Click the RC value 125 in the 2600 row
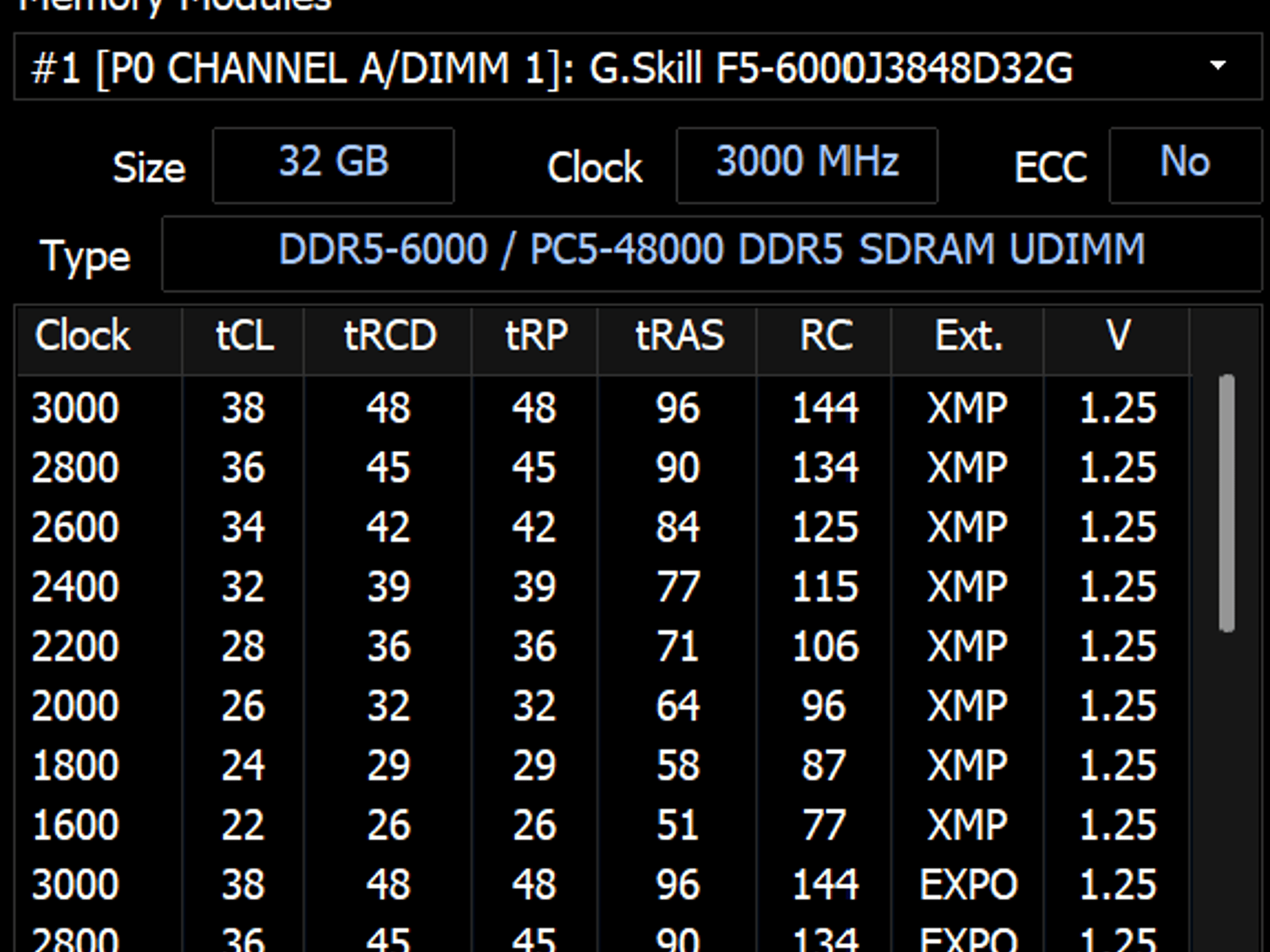Viewport: 1270px width, 952px height. click(x=825, y=527)
